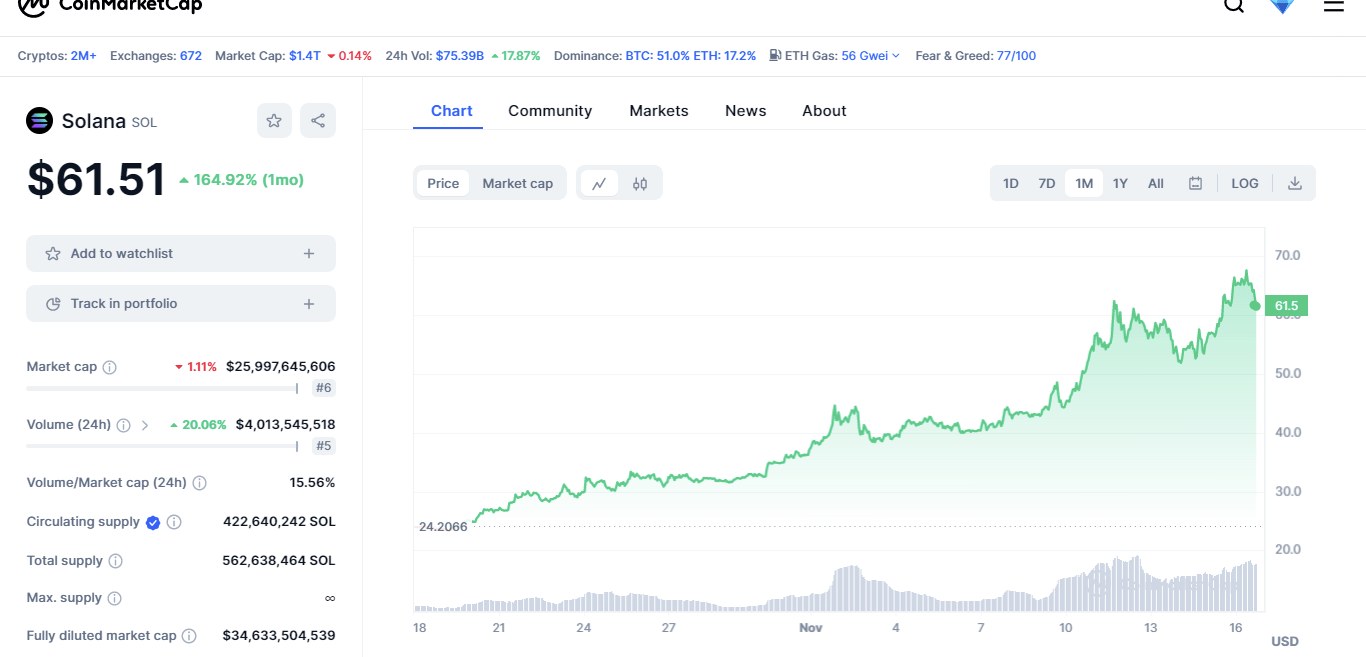Click the ETH gas pump icon

[x=775, y=56]
